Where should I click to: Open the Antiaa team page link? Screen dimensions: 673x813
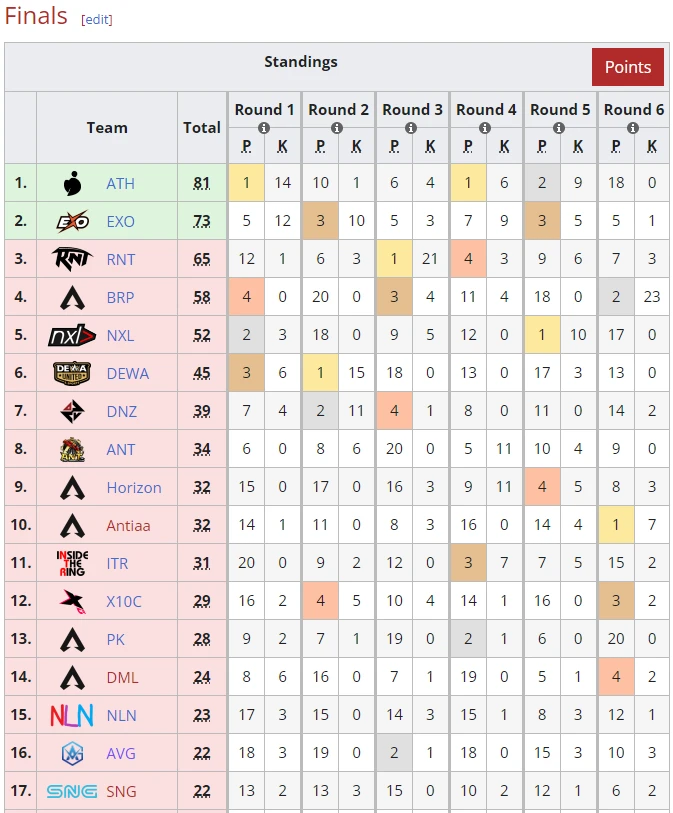point(126,526)
